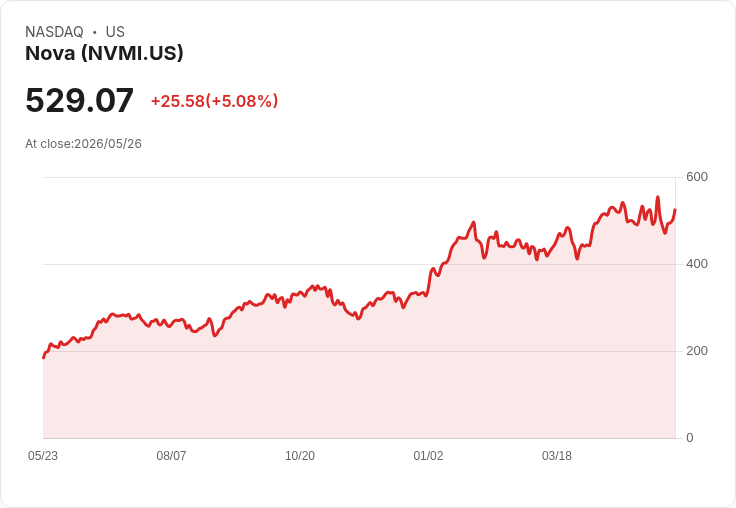
Task: Click the last point of the price line
Action: (675, 209)
